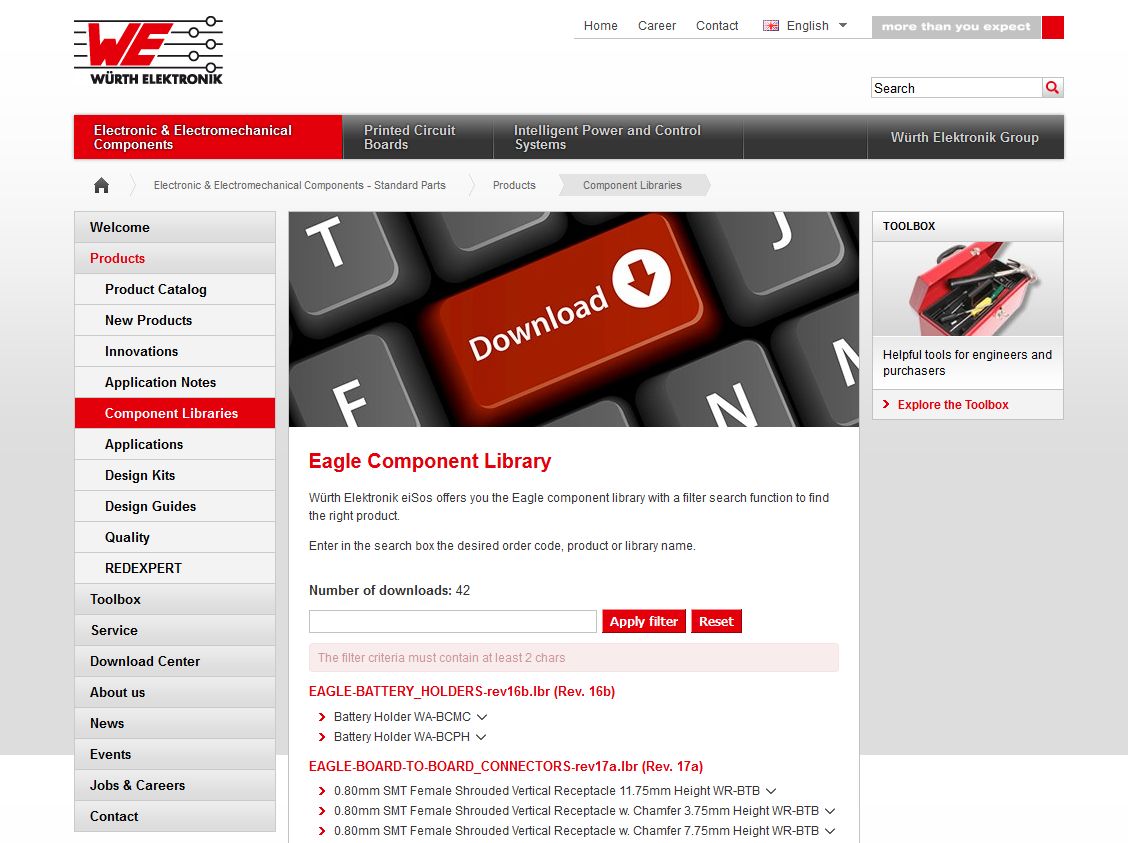The width and height of the screenshot is (1128, 843).
Task: Open Toolbox in the sidebar
Action: [175, 599]
